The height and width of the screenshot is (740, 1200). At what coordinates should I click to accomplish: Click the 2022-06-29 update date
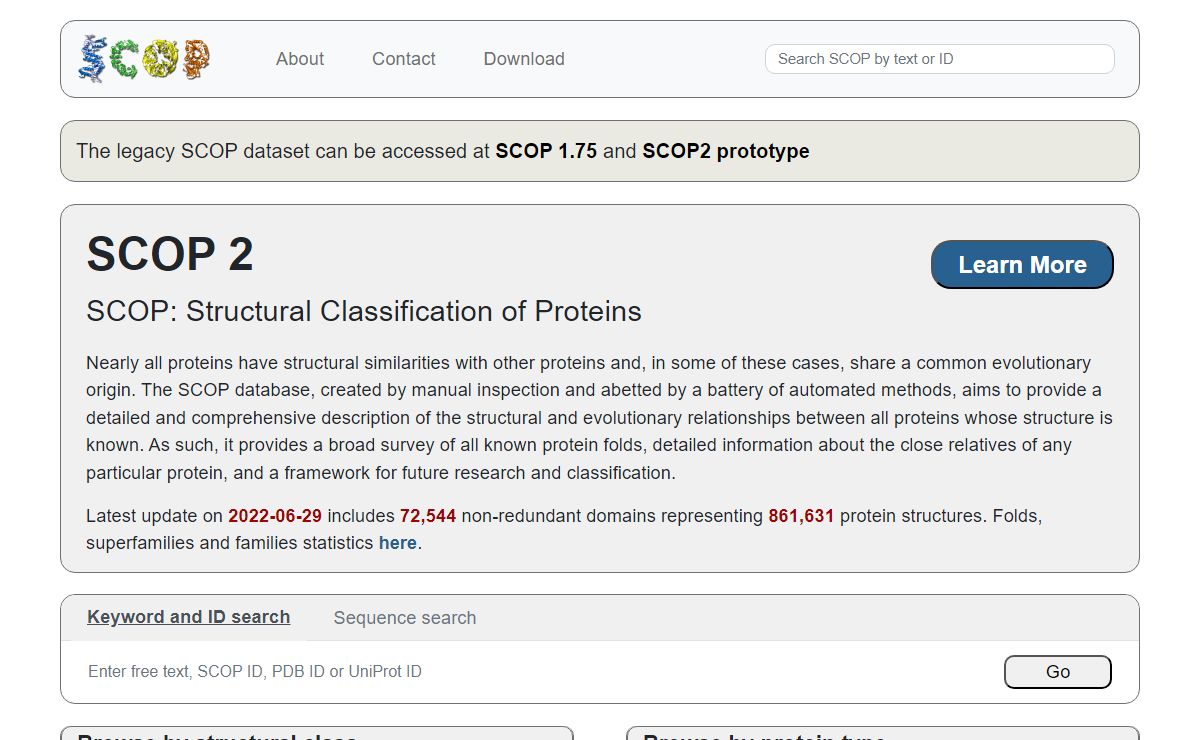275,516
